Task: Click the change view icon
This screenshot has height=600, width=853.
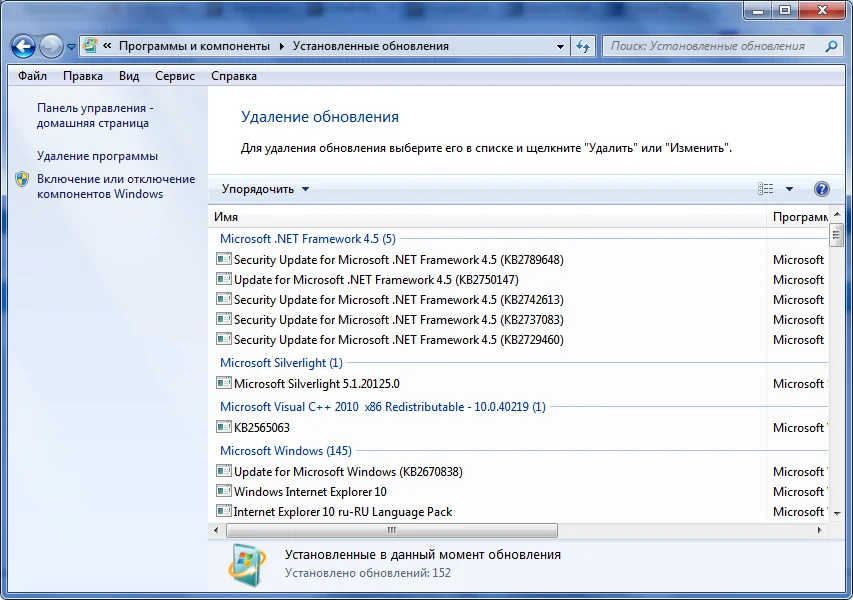Action: click(765, 189)
